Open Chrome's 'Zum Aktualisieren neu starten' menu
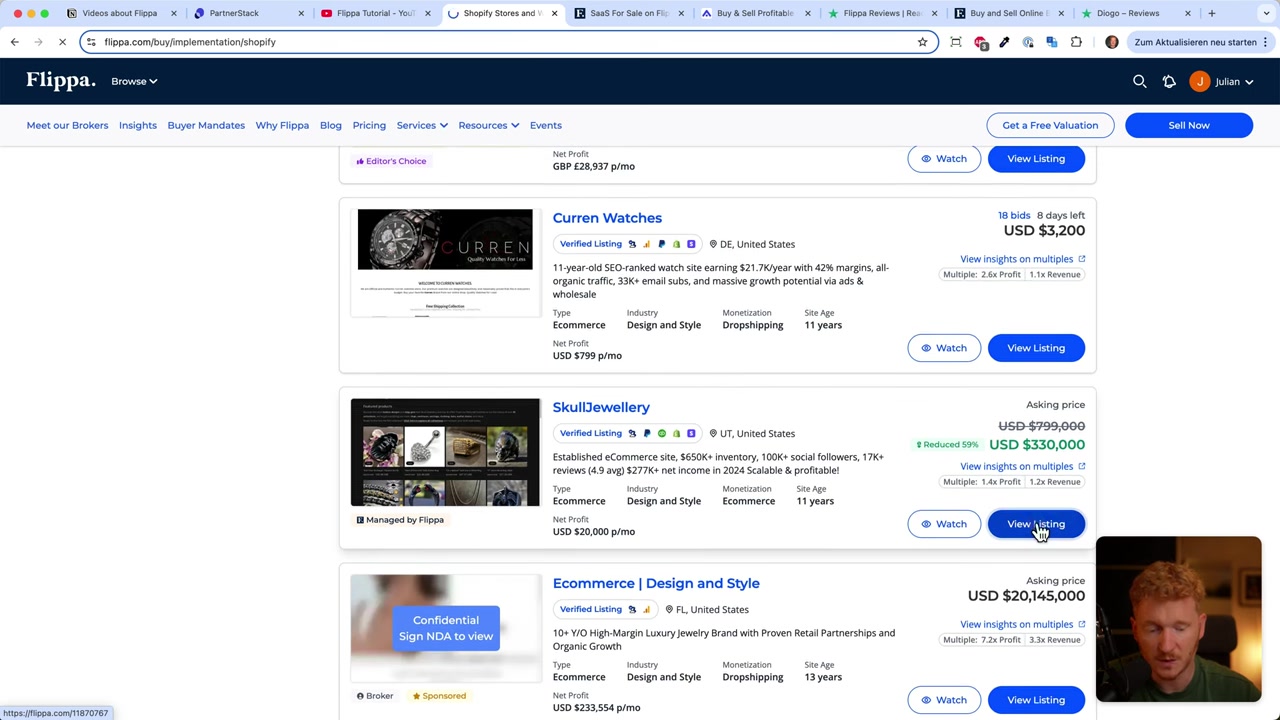 click(x=1201, y=42)
